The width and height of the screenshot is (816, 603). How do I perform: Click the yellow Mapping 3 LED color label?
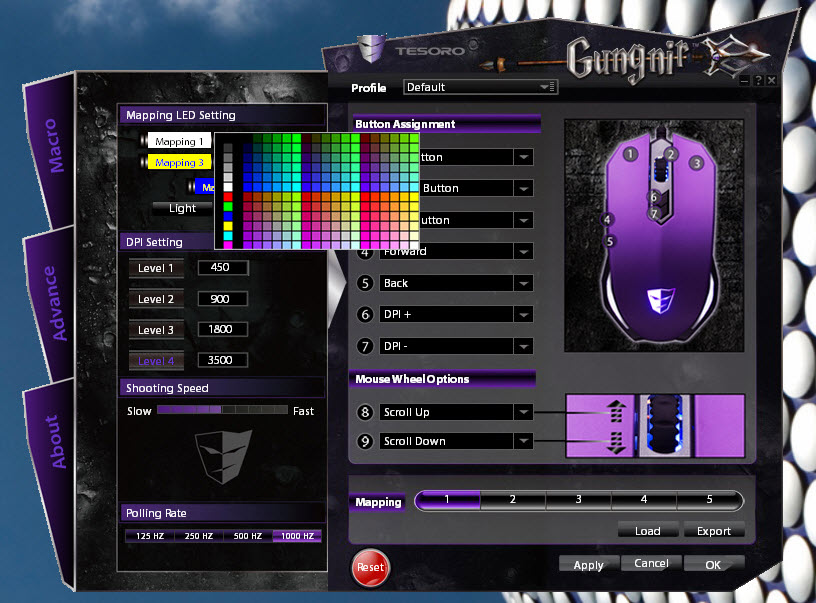coord(179,162)
